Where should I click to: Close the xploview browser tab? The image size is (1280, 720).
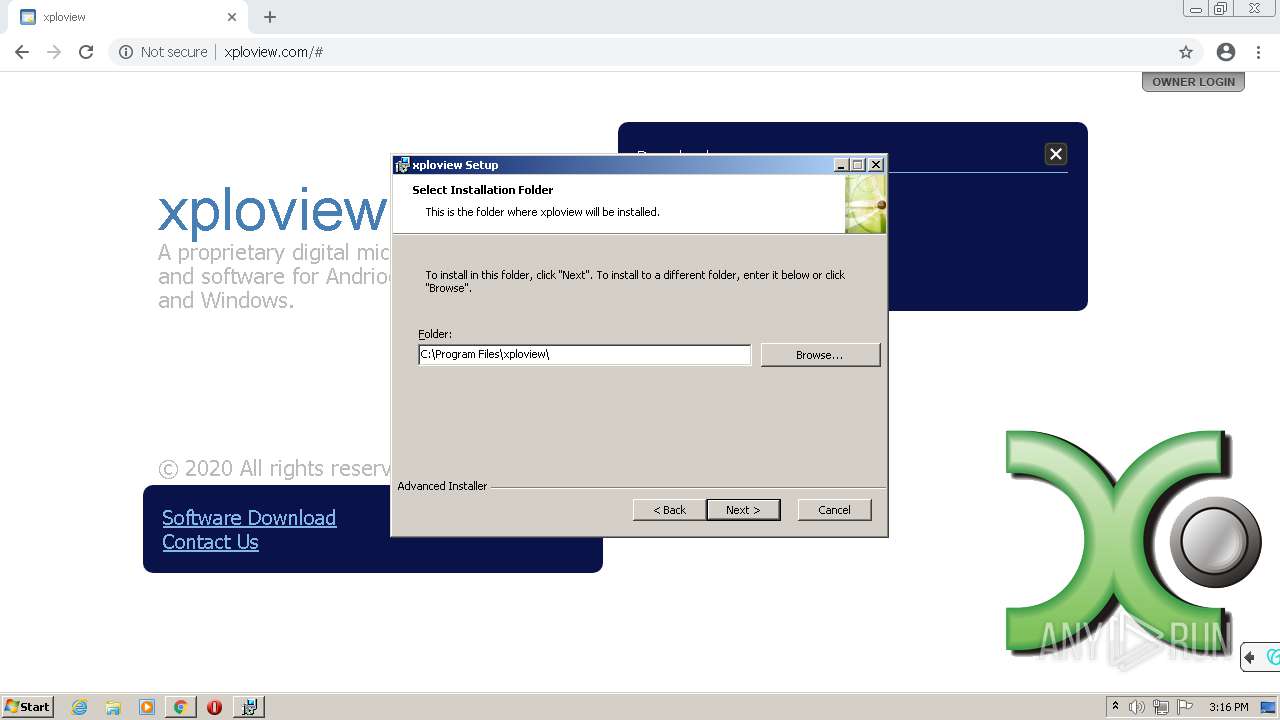click(232, 17)
